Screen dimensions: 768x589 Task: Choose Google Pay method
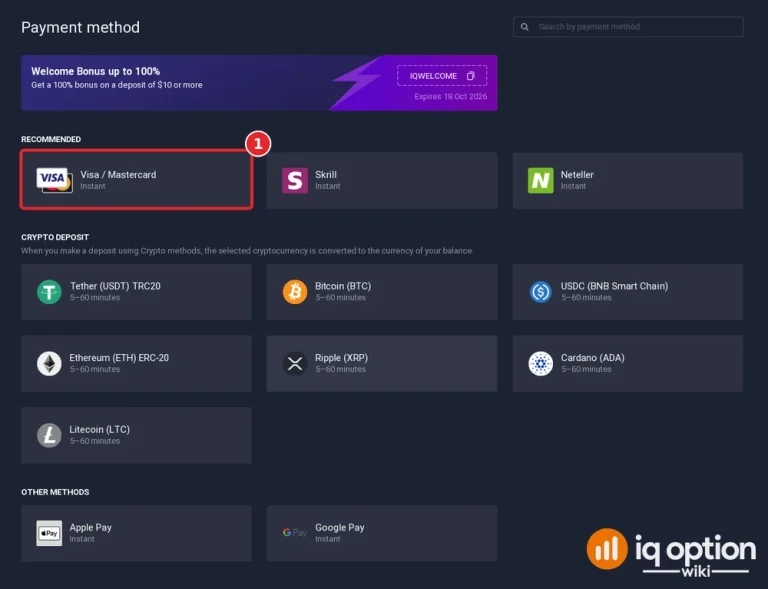pos(382,533)
